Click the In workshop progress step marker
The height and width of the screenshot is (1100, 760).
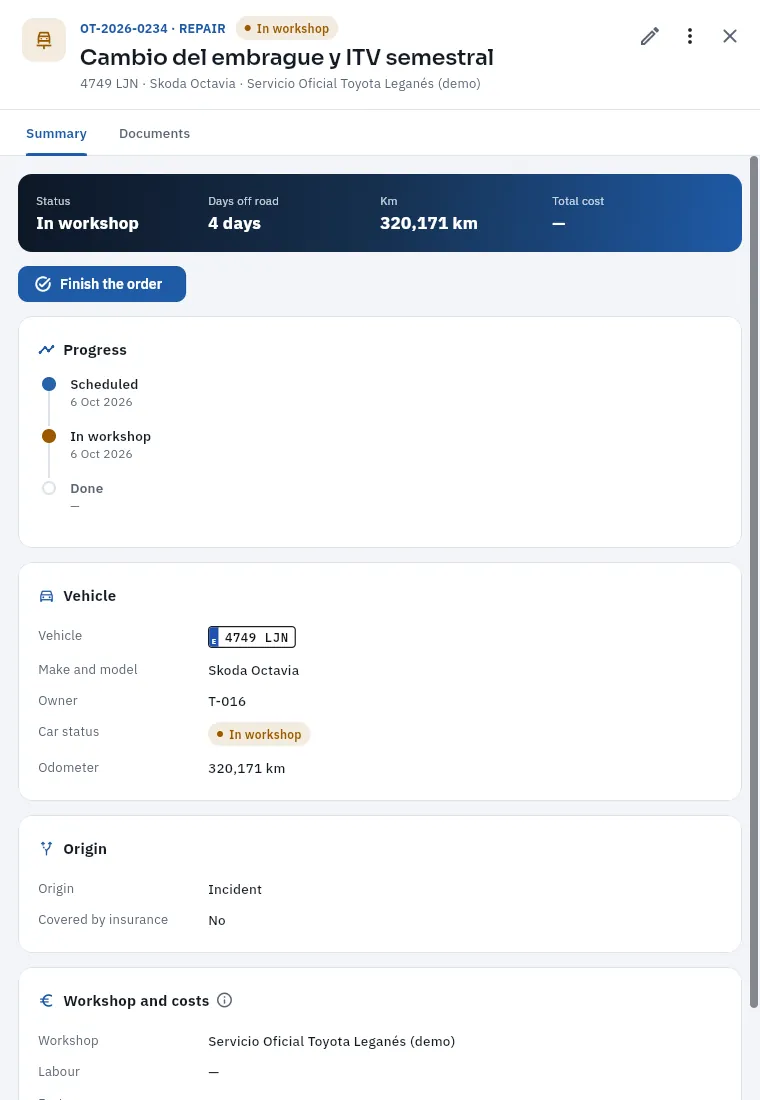[x=49, y=436]
